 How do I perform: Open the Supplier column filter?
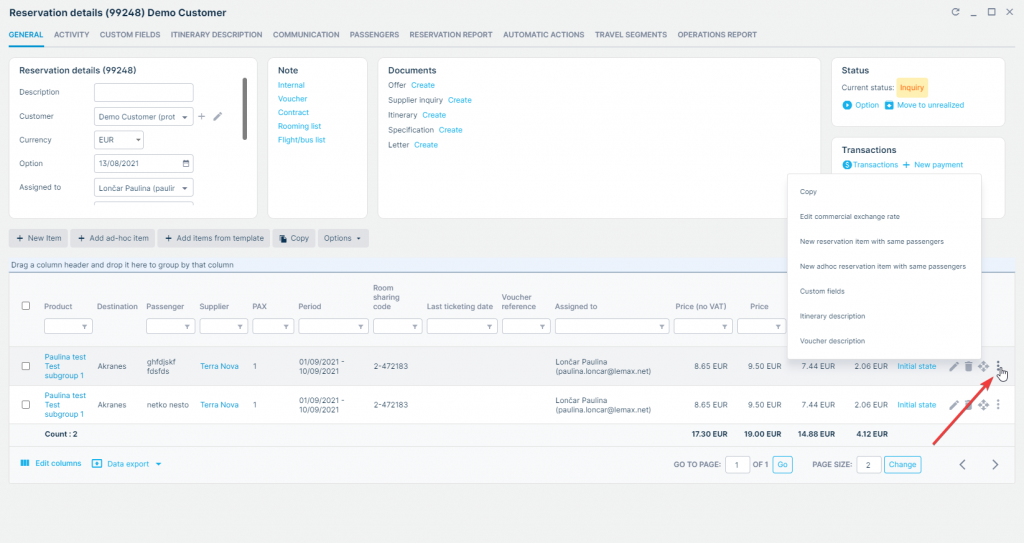[240, 327]
